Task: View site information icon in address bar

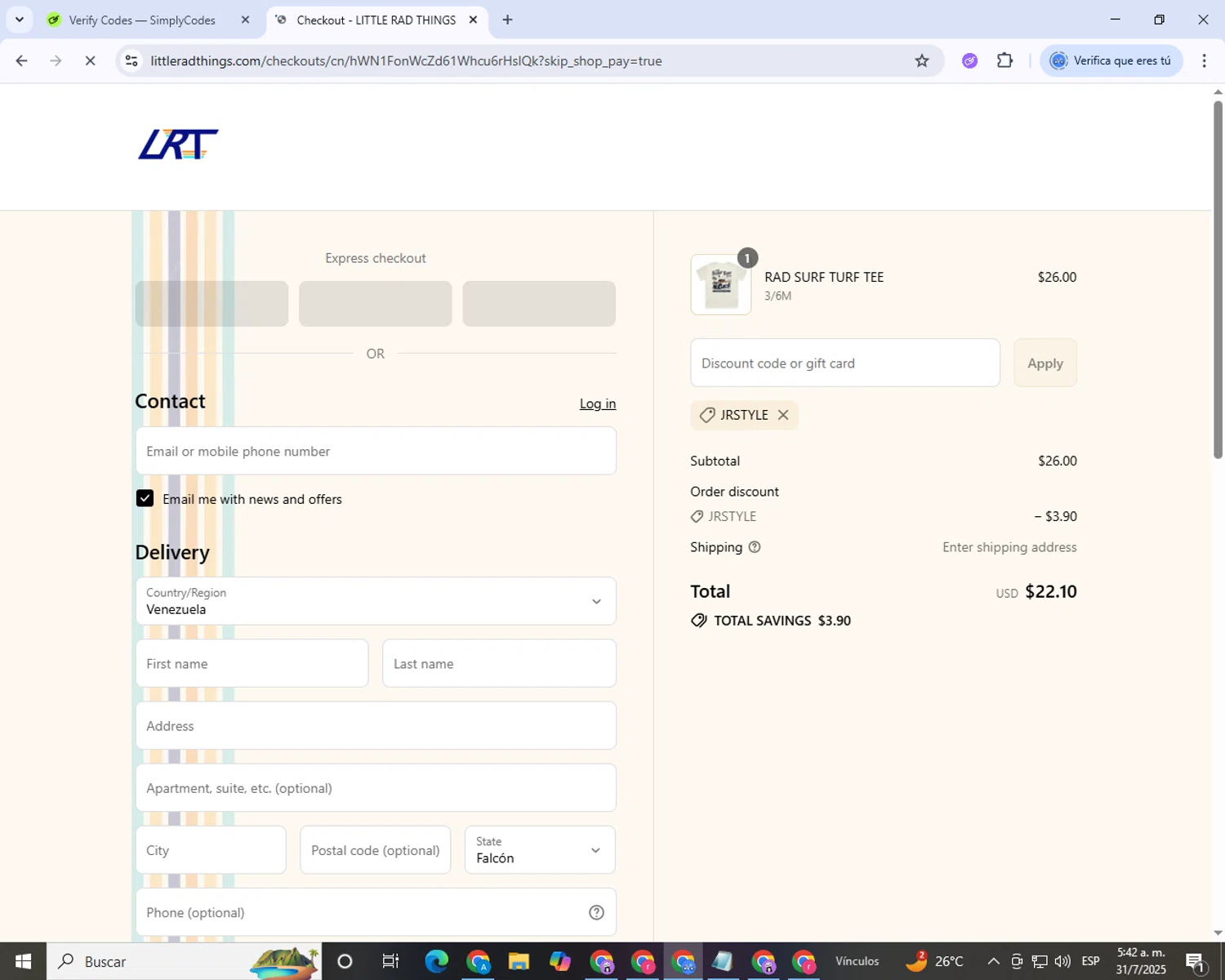Action: point(131,60)
